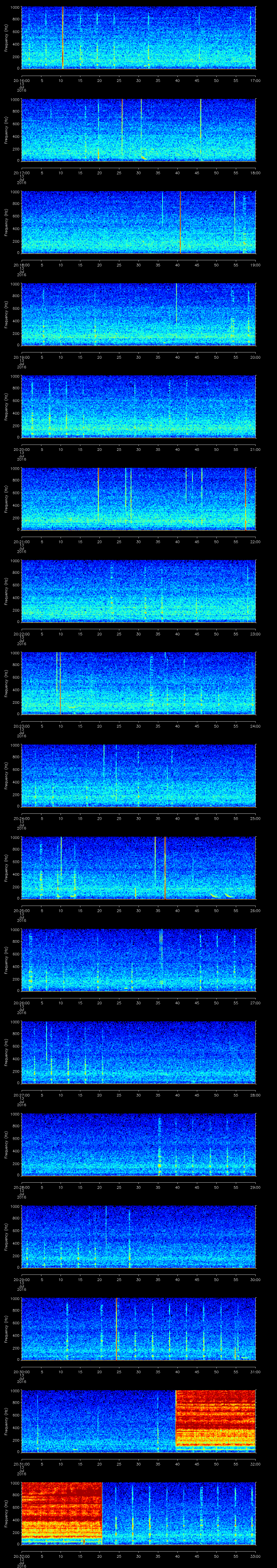277x1568 pixels.
Task: Click the 20:16:00 start time label
Action: 21,80
